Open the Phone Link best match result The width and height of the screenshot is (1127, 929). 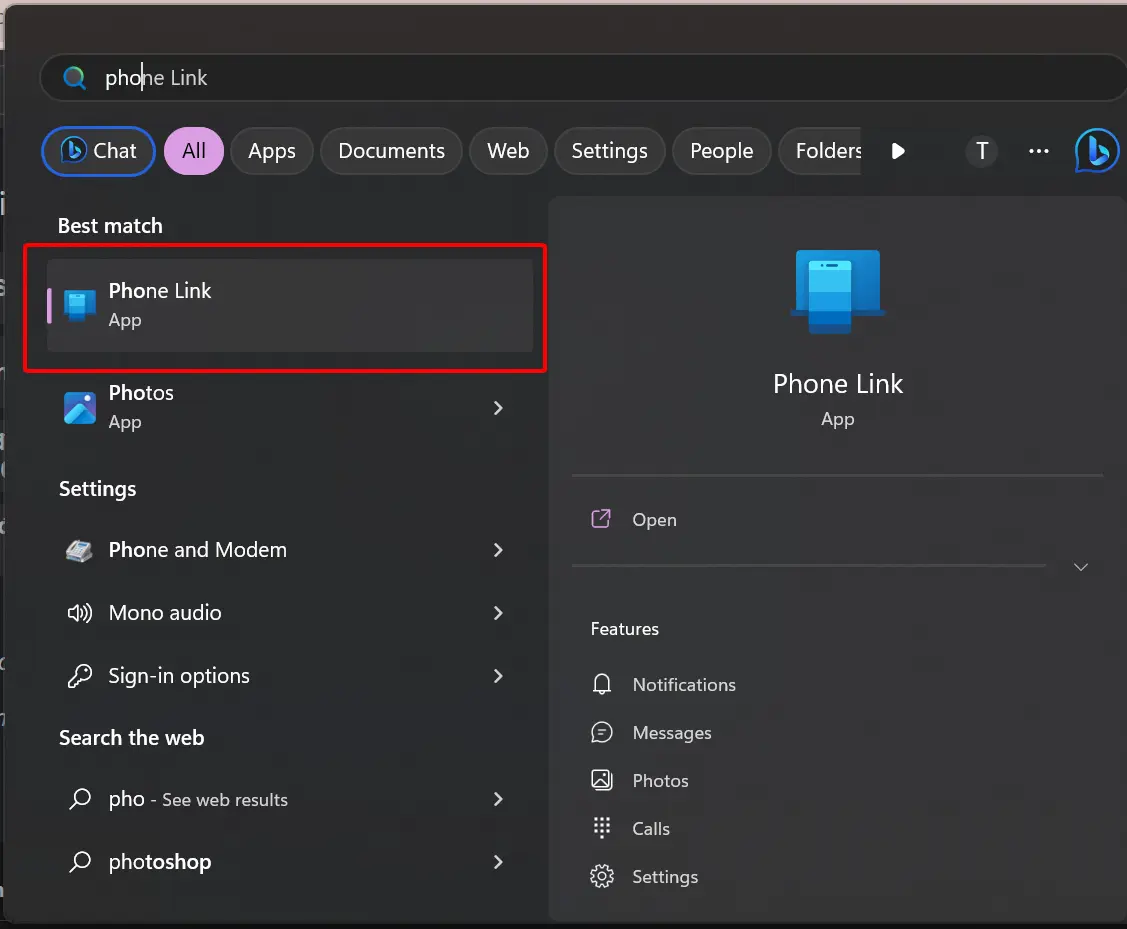pyautogui.click(x=289, y=305)
